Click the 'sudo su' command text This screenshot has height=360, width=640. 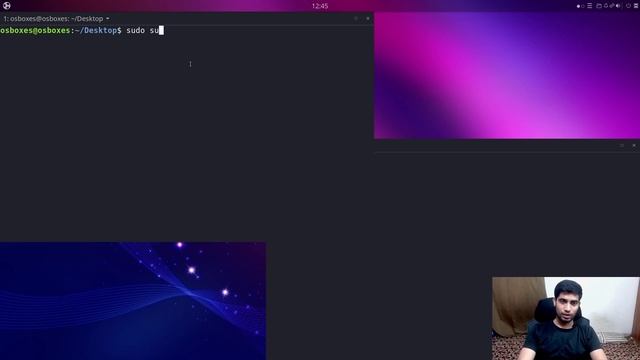pyautogui.click(x=142, y=31)
